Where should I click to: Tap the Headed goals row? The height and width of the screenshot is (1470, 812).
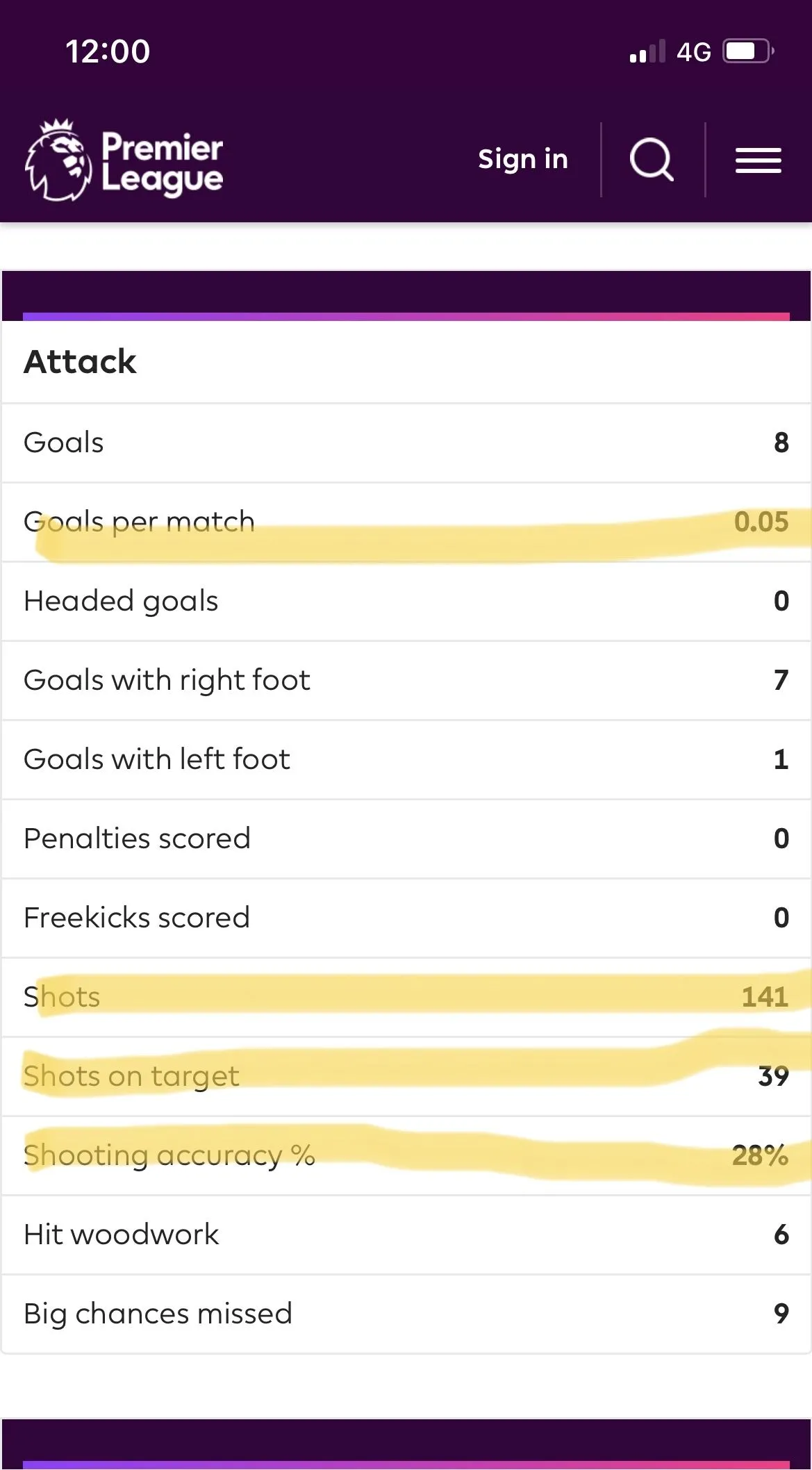coord(406,601)
